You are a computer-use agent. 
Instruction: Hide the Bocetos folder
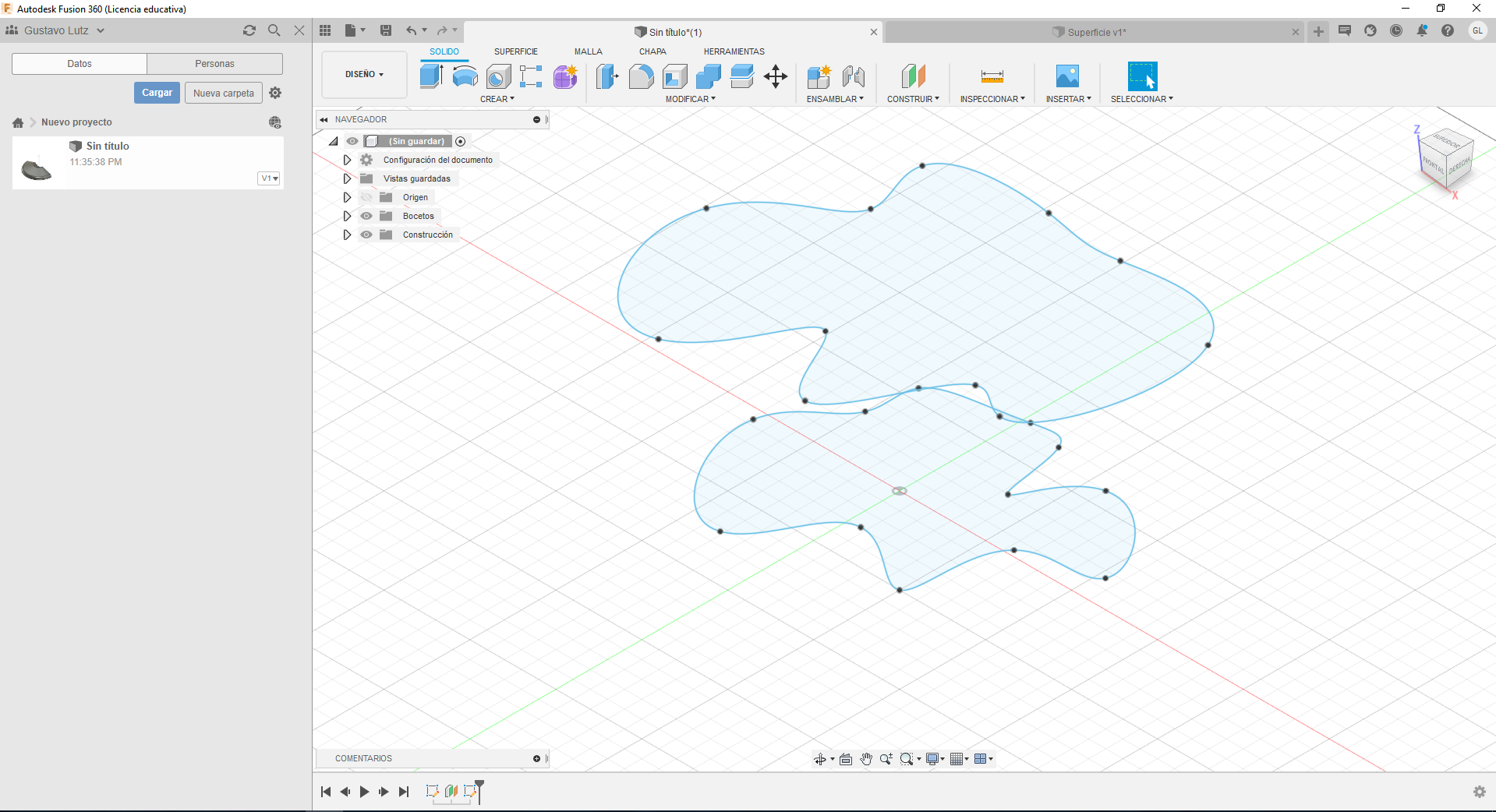click(366, 216)
